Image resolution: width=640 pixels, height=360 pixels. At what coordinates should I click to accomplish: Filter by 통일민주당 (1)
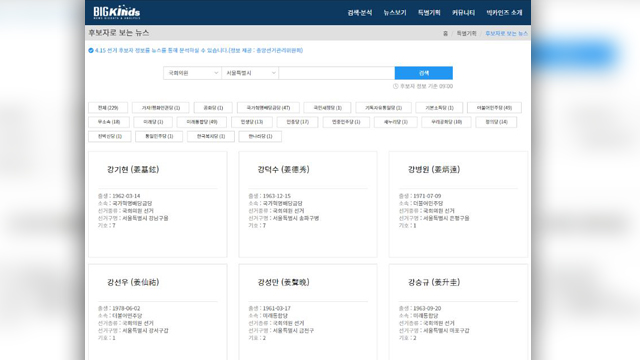coord(159,136)
